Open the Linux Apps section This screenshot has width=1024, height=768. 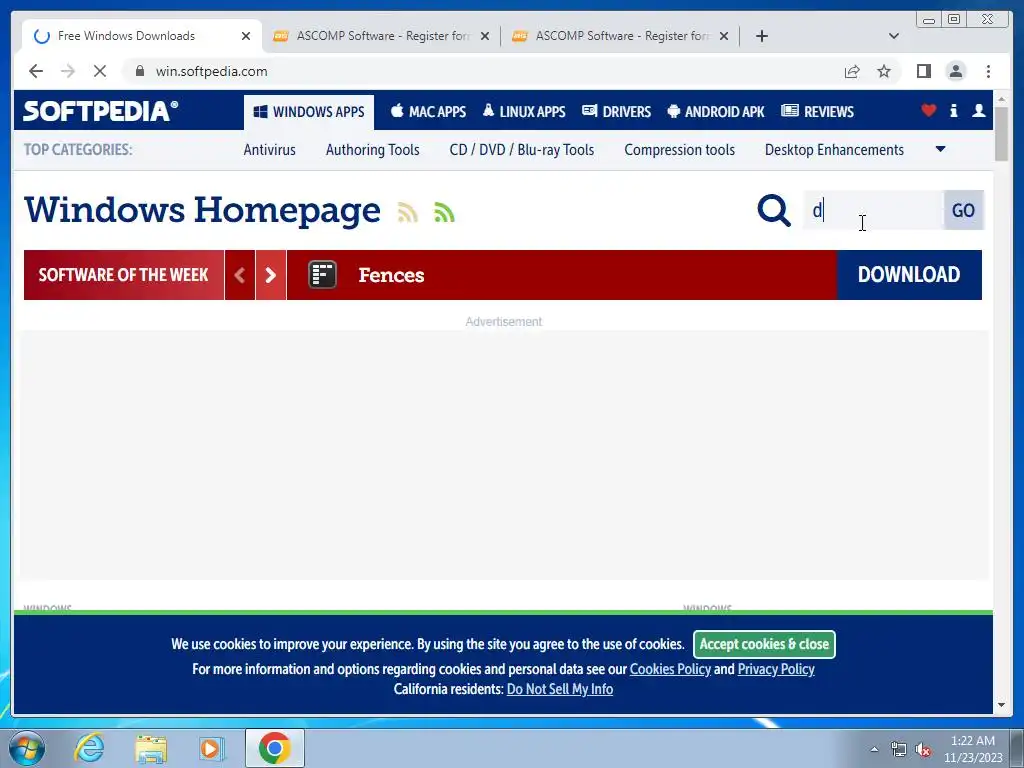tap(524, 112)
